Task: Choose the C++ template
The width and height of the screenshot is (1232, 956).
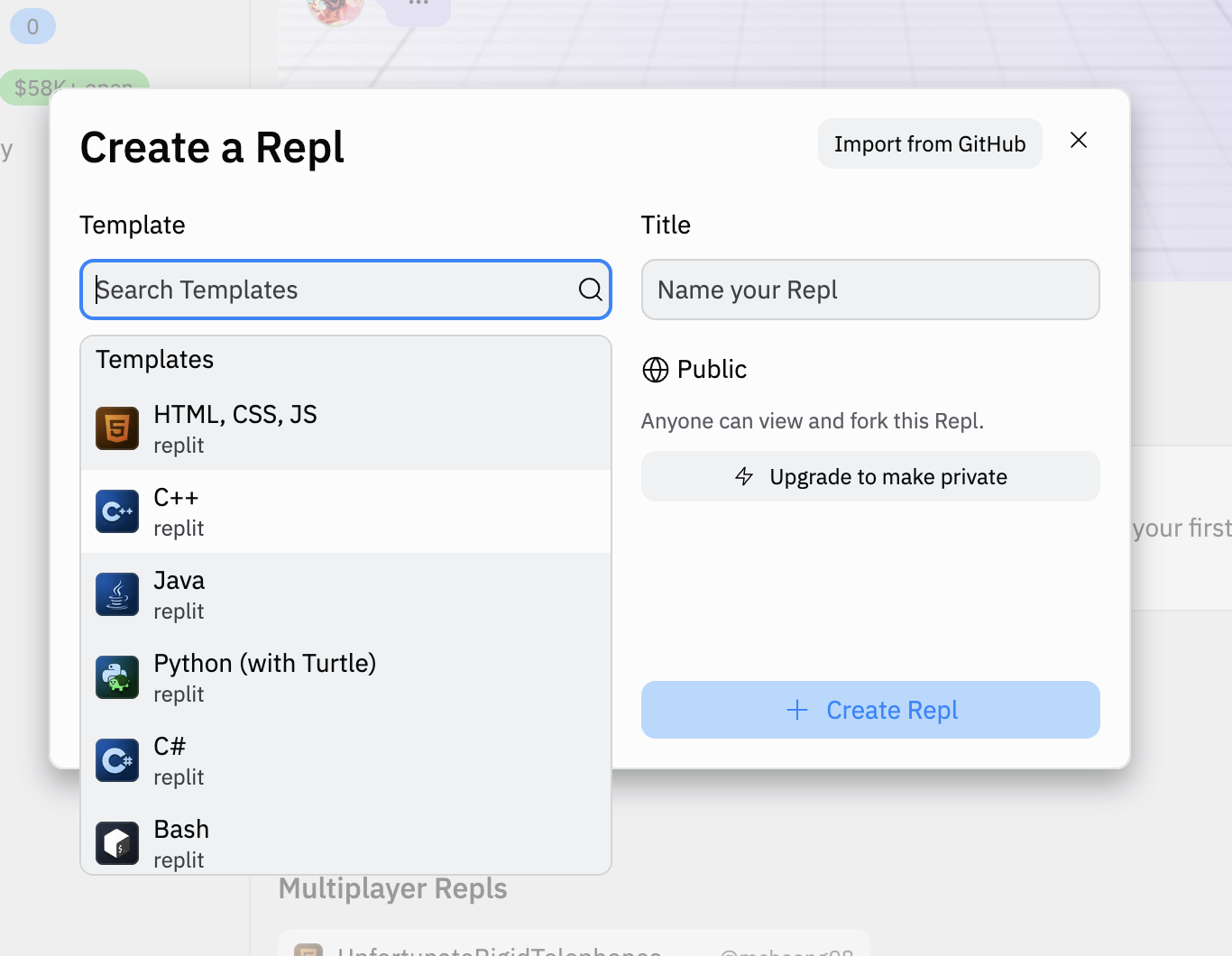Action: click(x=345, y=511)
